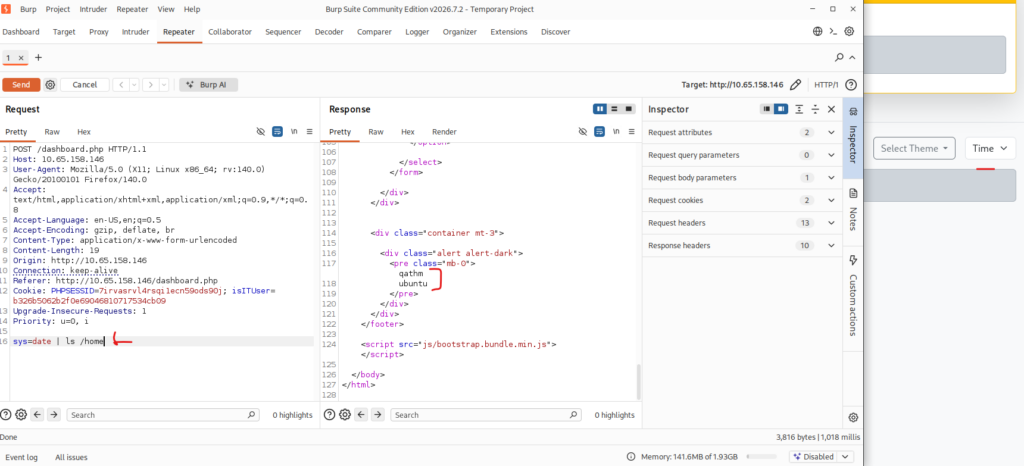This screenshot has height=466, width=1024.
Task: Toggle line wrap in Response editor
Action: [600, 132]
